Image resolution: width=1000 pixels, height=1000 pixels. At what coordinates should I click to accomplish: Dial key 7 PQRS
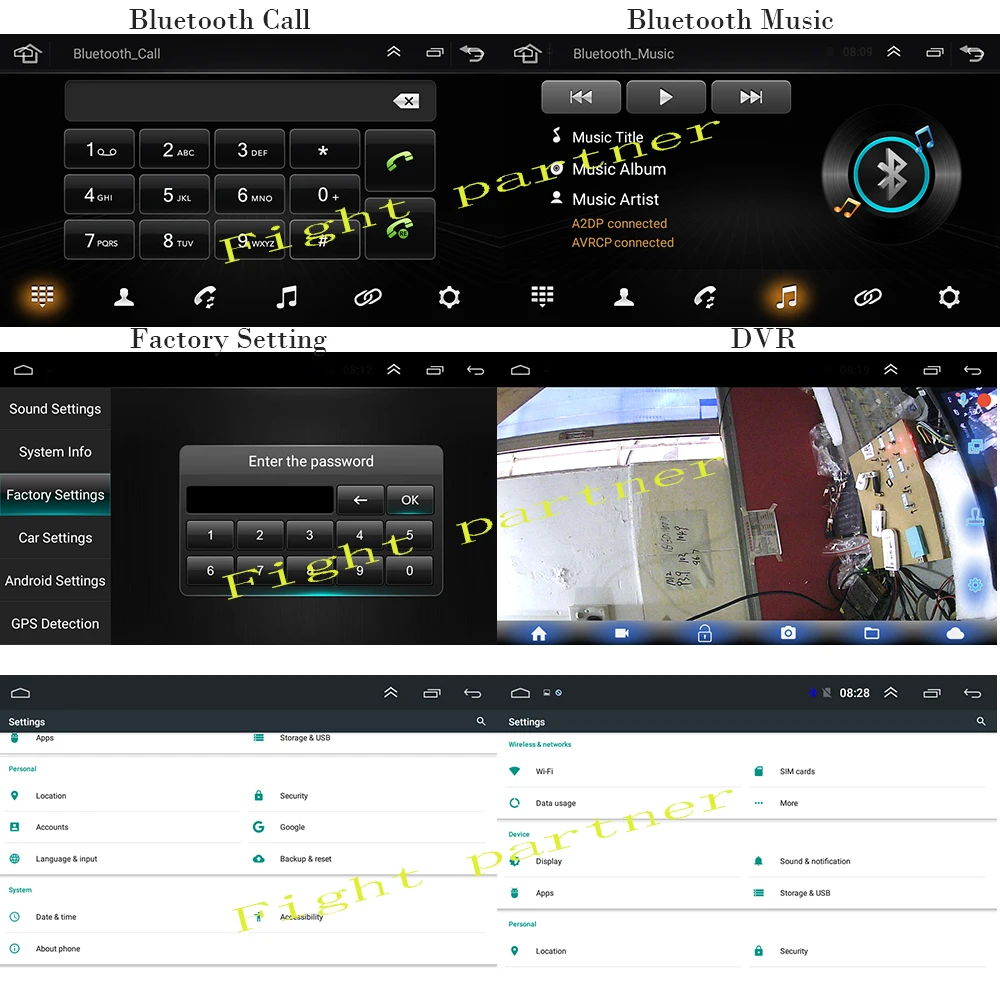point(99,240)
